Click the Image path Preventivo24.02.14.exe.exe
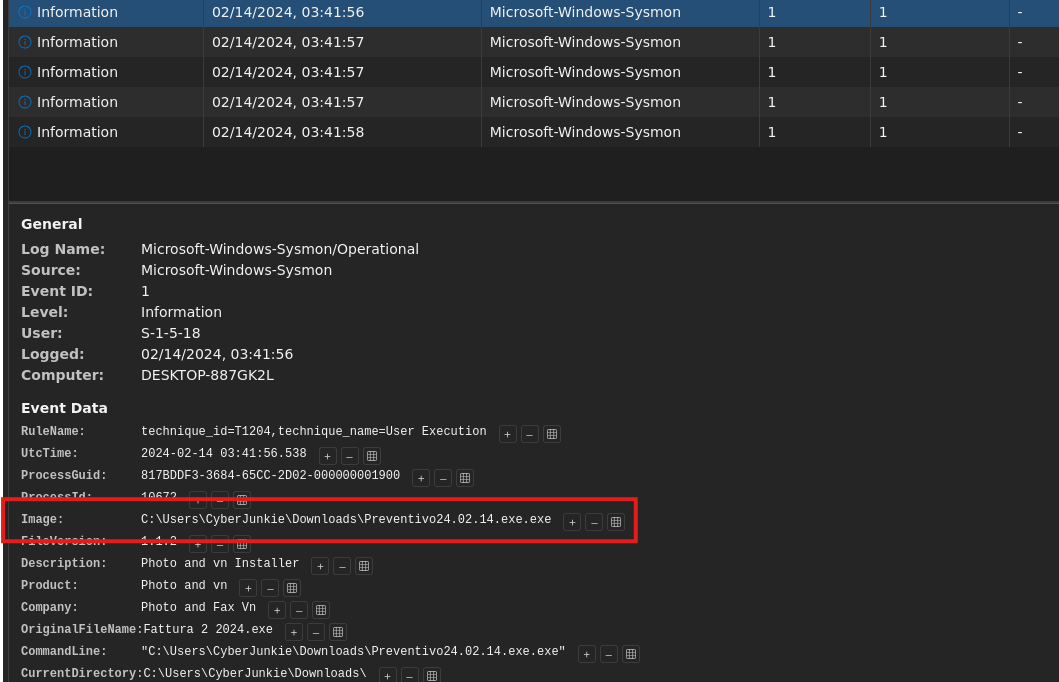Image resolution: width=1059 pixels, height=682 pixels. [x=346, y=519]
